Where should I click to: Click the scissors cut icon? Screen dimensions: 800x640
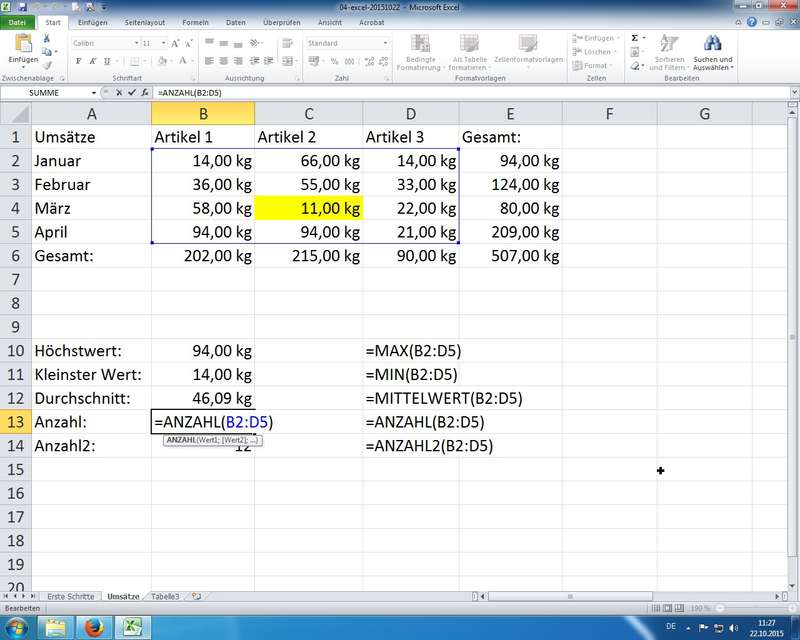click(x=47, y=38)
